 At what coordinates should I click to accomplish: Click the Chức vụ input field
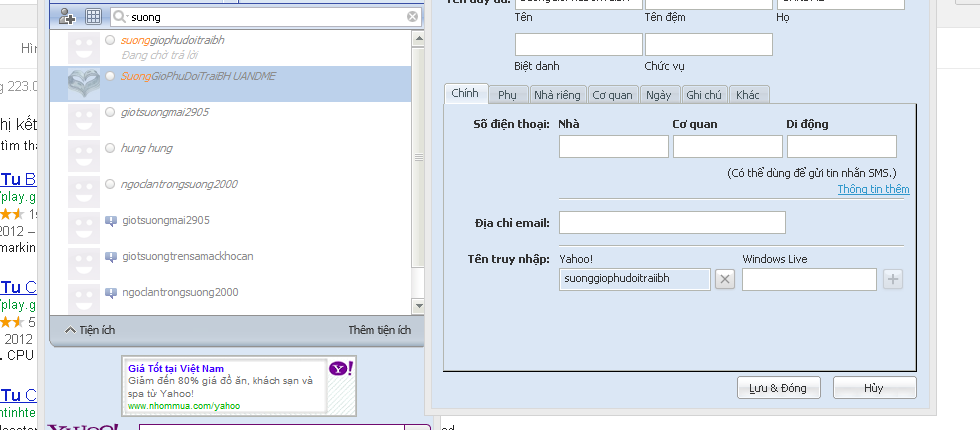[709, 44]
